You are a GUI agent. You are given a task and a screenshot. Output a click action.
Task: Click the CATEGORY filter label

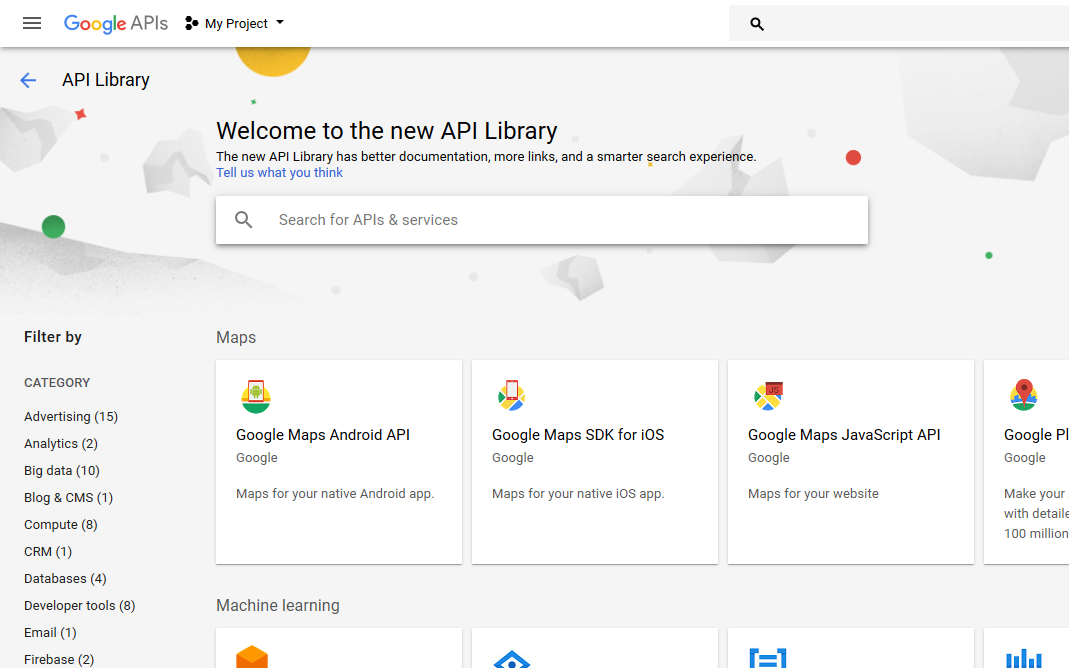click(57, 382)
